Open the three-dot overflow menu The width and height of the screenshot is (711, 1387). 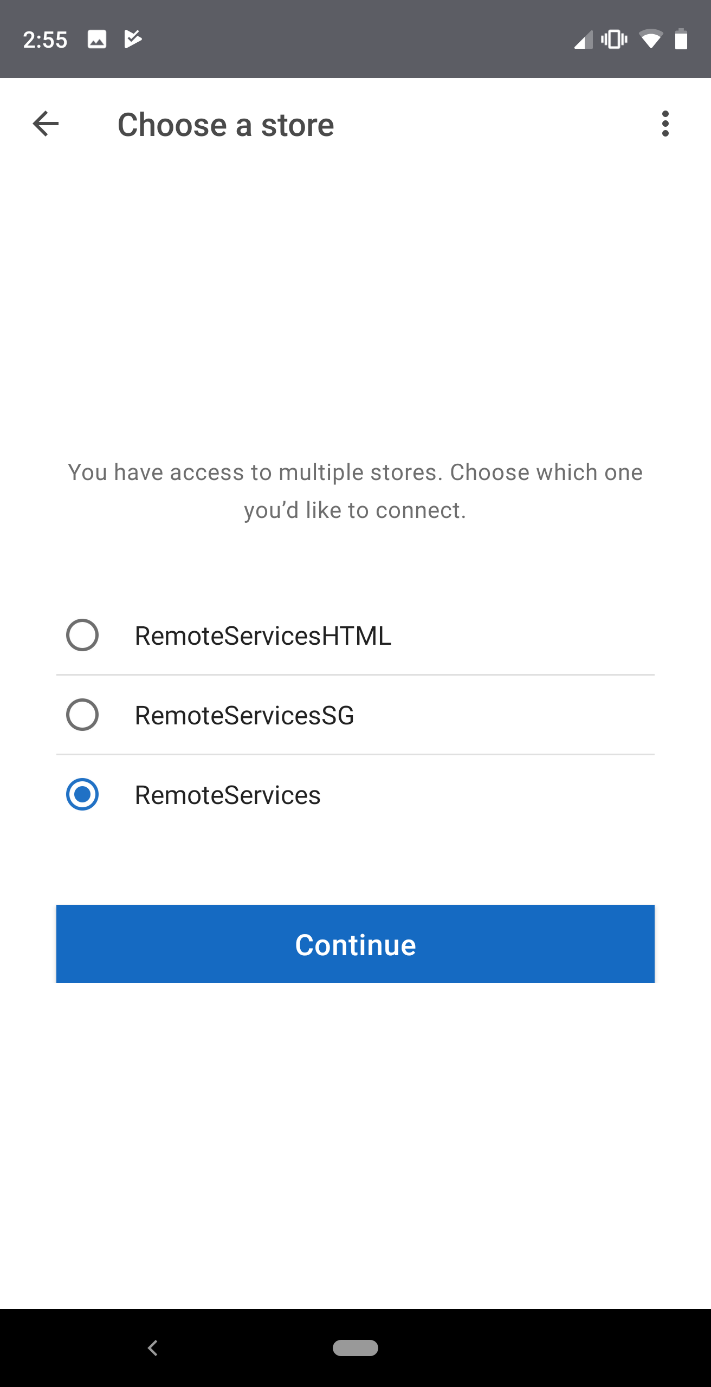tap(665, 124)
